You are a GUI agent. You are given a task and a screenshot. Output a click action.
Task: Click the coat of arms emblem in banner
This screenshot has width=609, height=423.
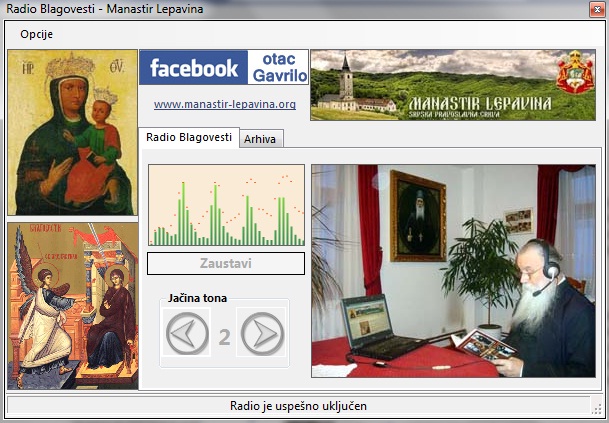(x=574, y=74)
